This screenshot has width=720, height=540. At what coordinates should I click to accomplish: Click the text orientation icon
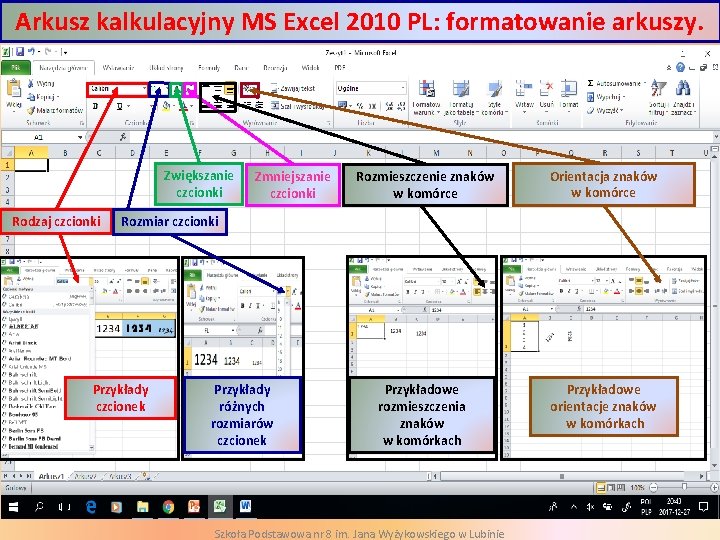click(x=250, y=89)
